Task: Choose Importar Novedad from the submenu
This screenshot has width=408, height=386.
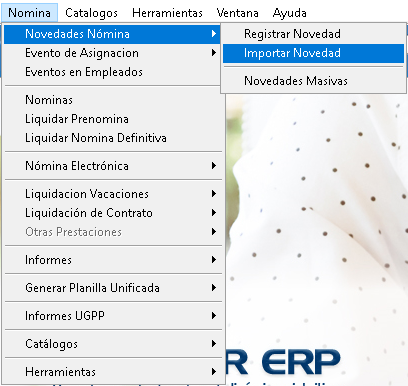Action: [x=313, y=53]
